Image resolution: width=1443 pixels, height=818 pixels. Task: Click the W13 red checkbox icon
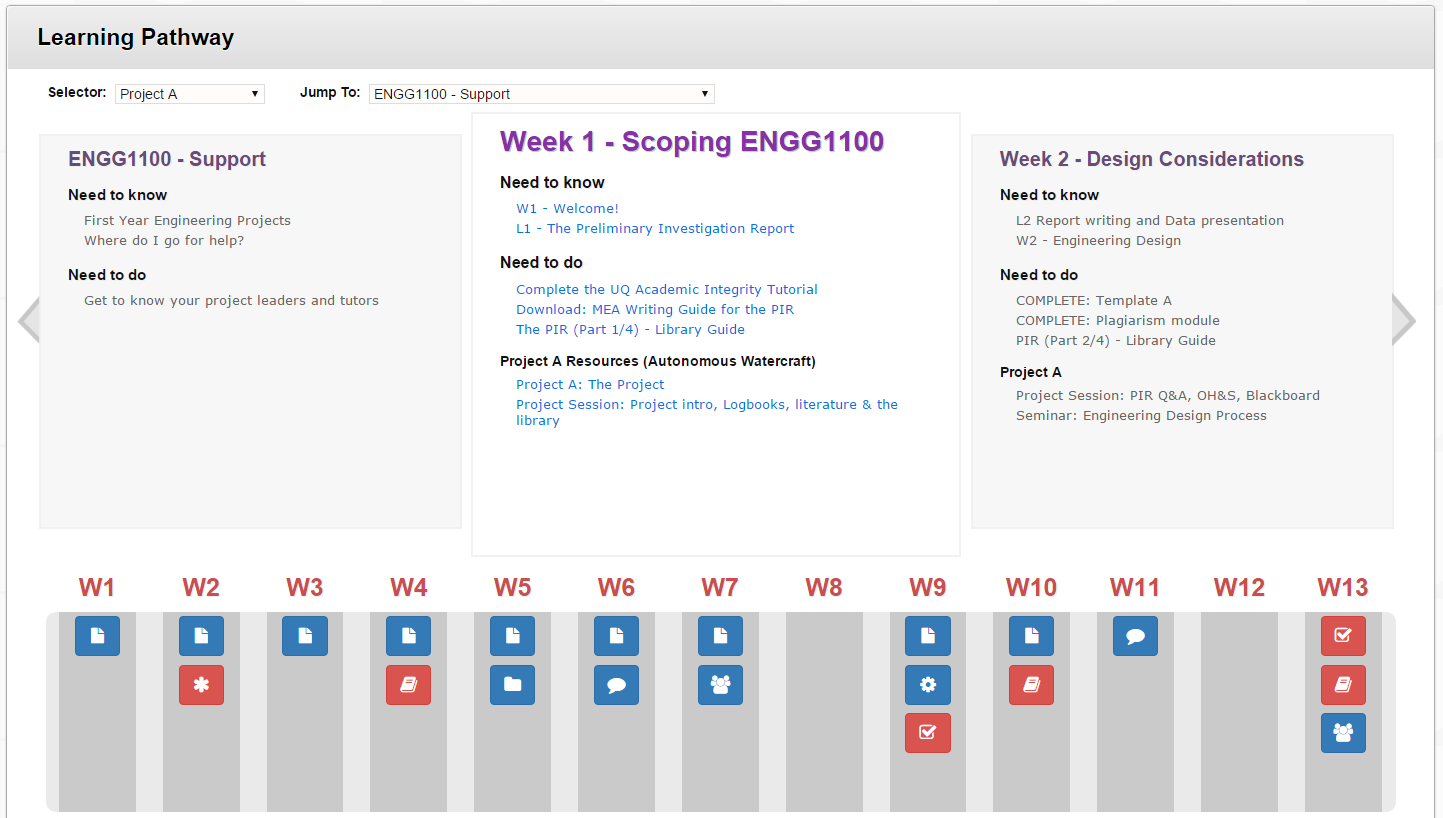[x=1343, y=636]
